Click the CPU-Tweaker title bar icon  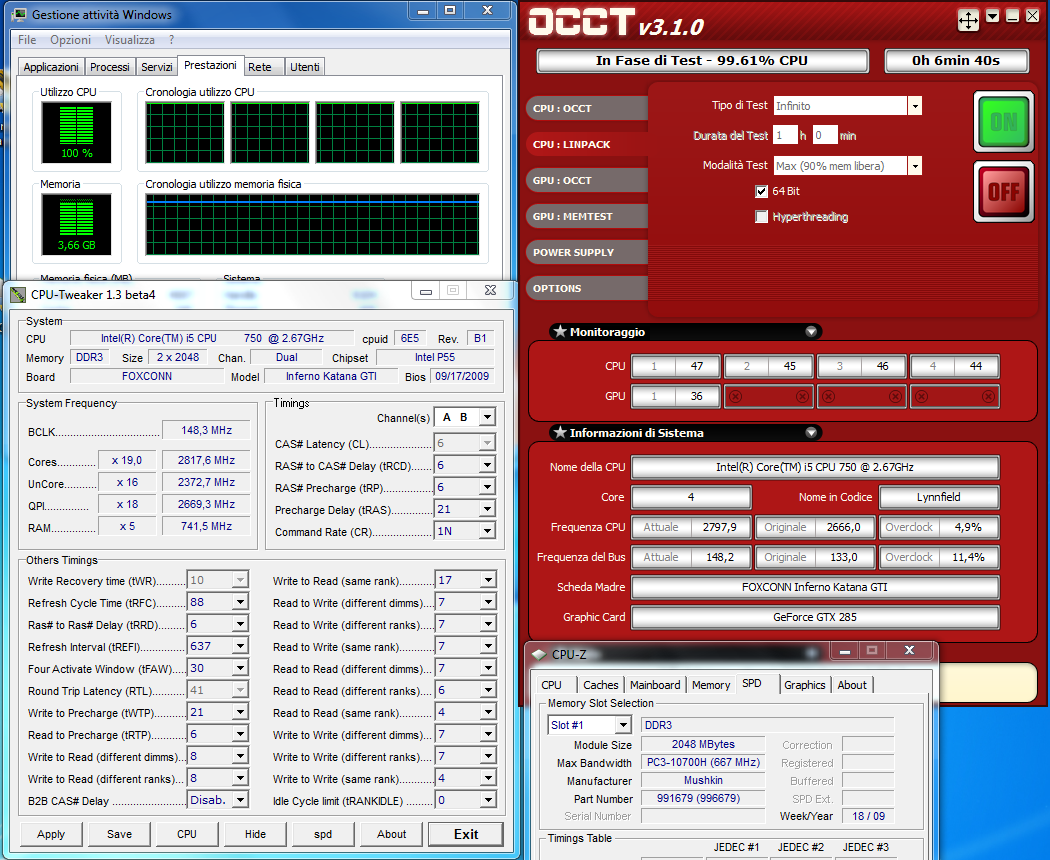(x=18, y=295)
